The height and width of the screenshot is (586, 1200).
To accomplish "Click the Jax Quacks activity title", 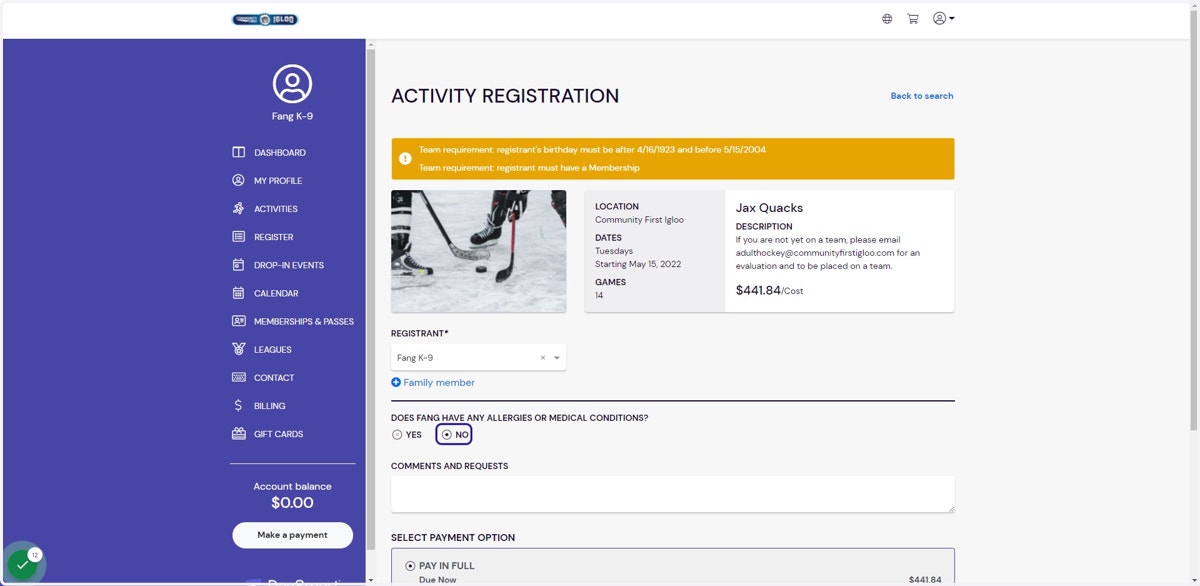I will (769, 208).
